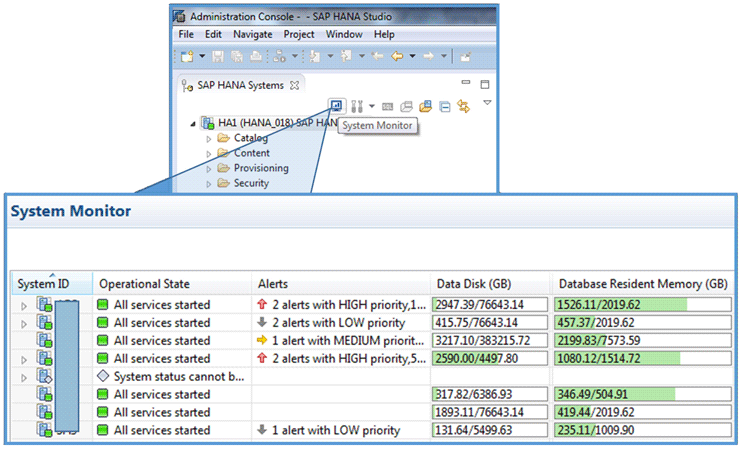Viewport: 750px width, 469px height.
Task: Collapse the HA1 (HANA_018) system node
Action: click(192, 123)
